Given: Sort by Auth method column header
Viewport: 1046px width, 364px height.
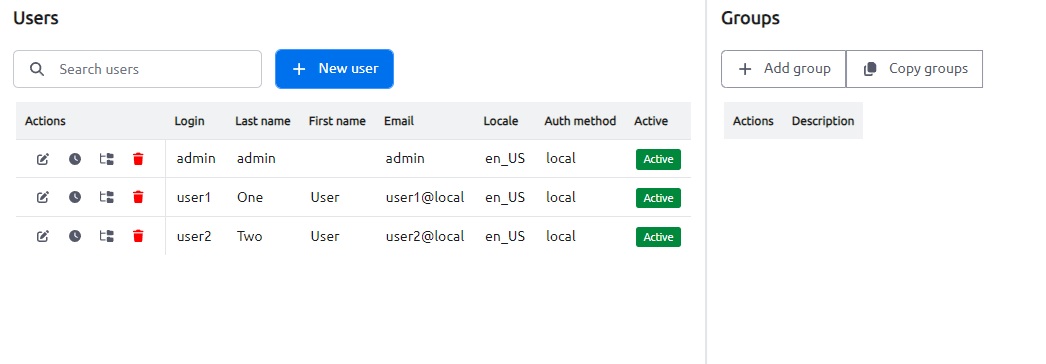Looking at the screenshot, I should click(x=580, y=121).
